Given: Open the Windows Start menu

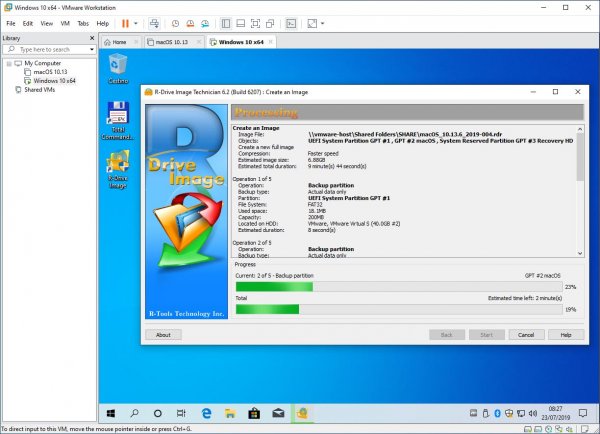Looking at the screenshot, I should pos(111,413).
